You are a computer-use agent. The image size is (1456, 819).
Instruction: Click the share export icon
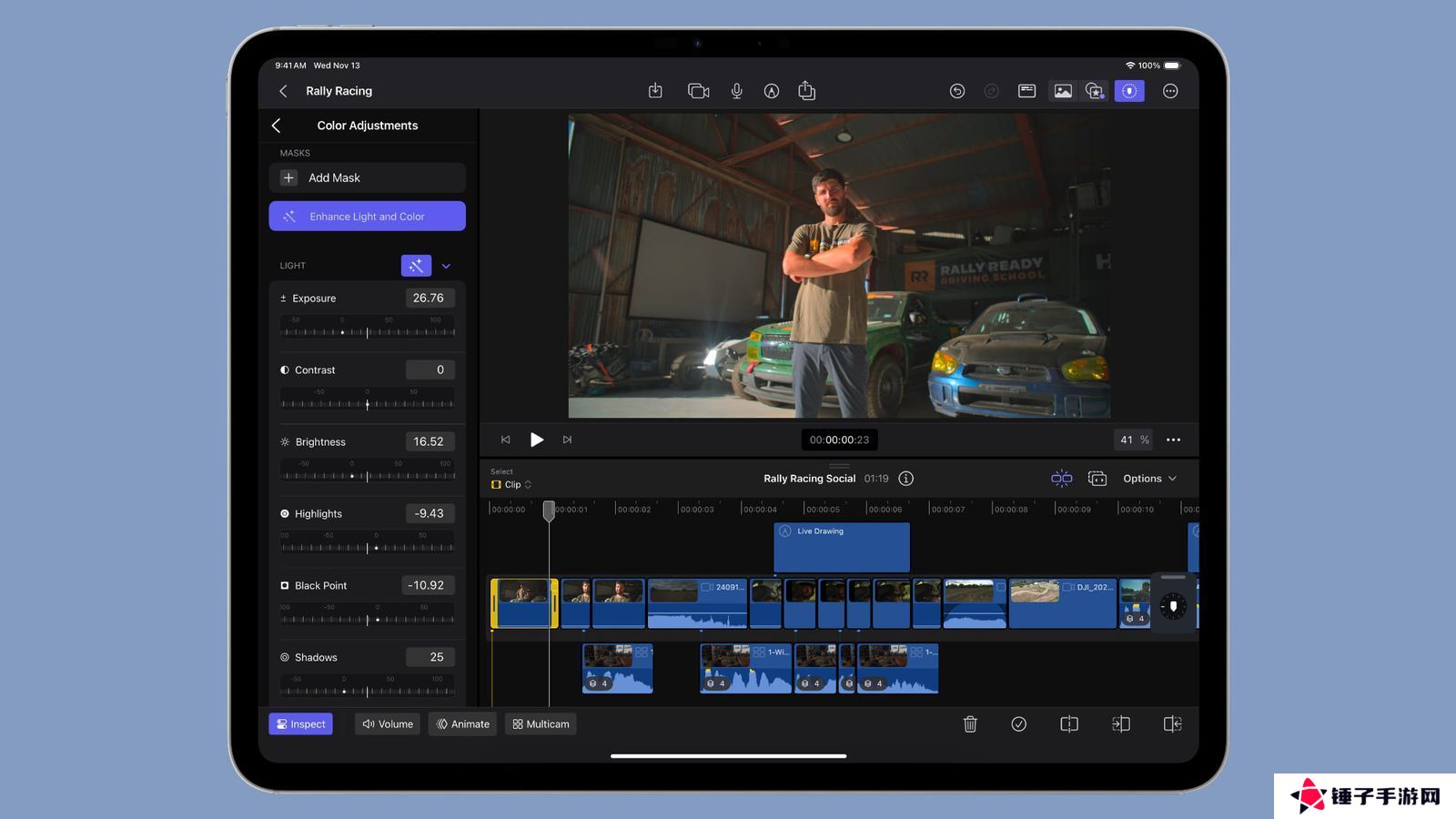[x=806, y=91]
